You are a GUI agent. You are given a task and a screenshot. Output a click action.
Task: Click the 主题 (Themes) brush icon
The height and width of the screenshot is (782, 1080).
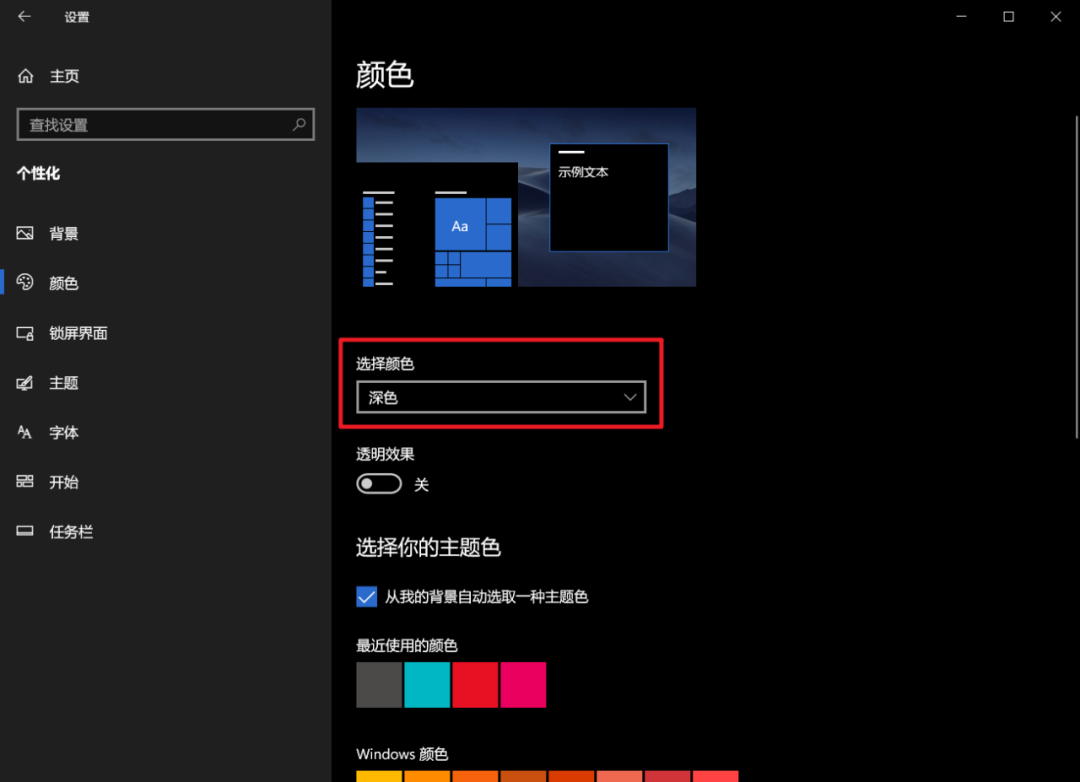click(x=24, y=382)
